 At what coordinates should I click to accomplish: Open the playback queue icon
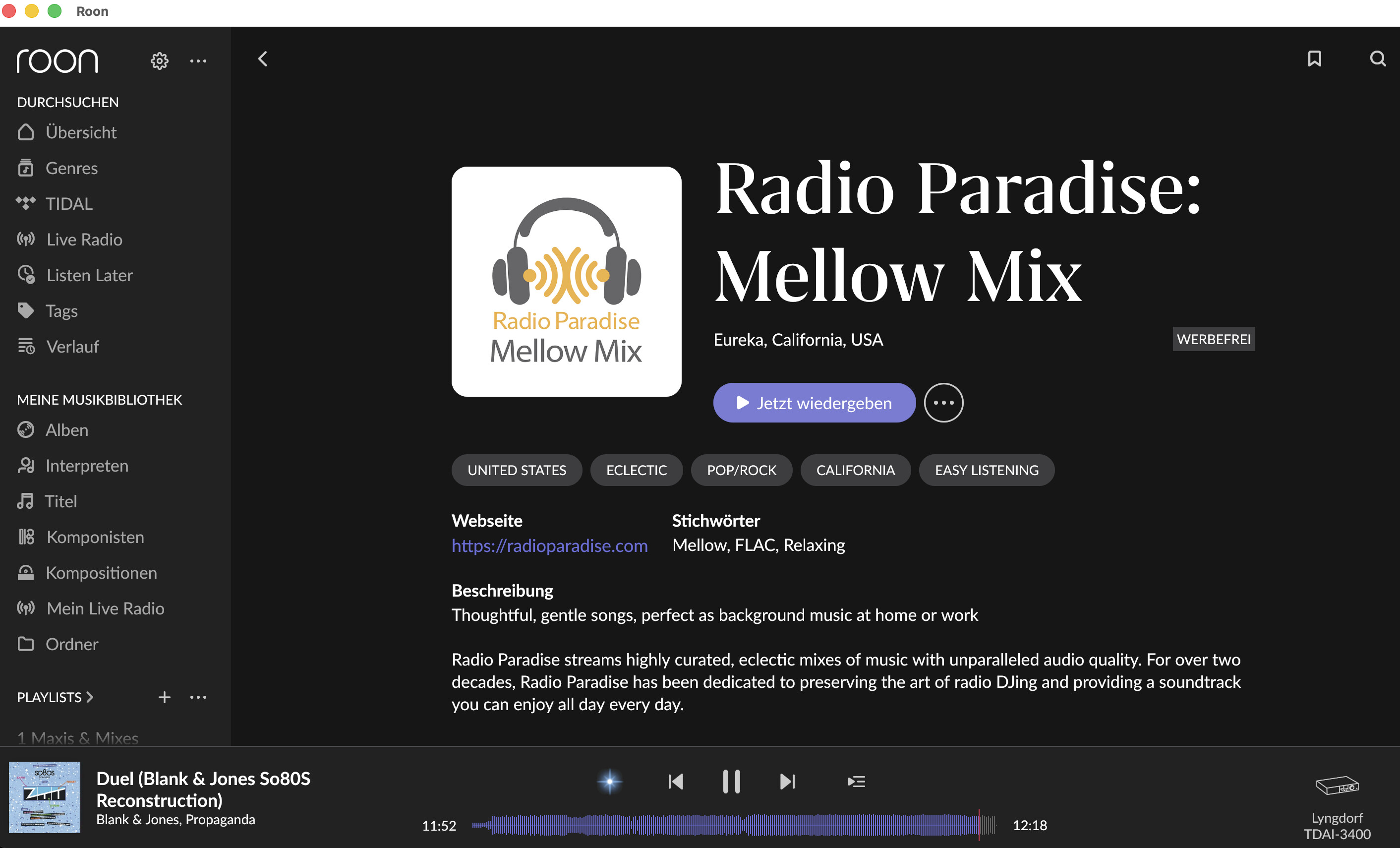tap(856, 782)
